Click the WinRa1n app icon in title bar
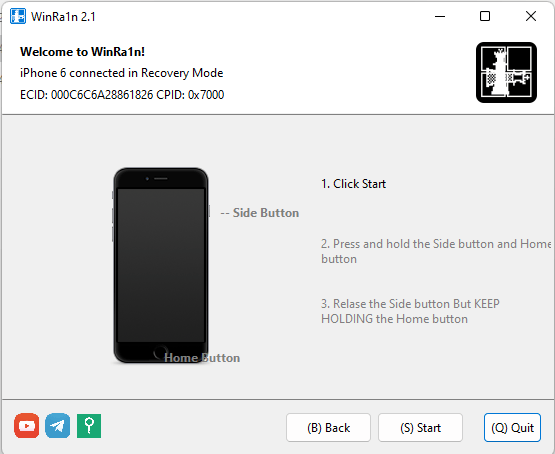Image resolution: width=555 pixels, height=454 pixels. point(18,16)
